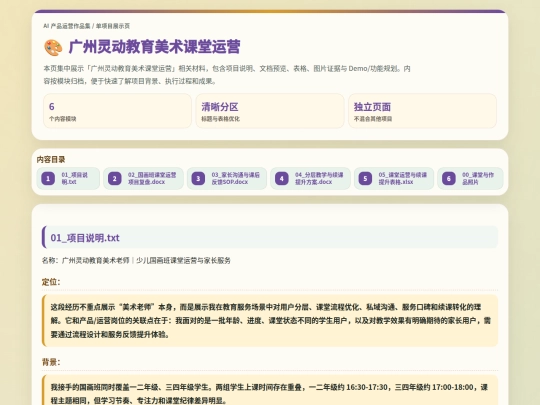The width and height of the screenshot is (540, 405).
Task: Click the number 4 badge in directory
Action: (x=282, y=179)
